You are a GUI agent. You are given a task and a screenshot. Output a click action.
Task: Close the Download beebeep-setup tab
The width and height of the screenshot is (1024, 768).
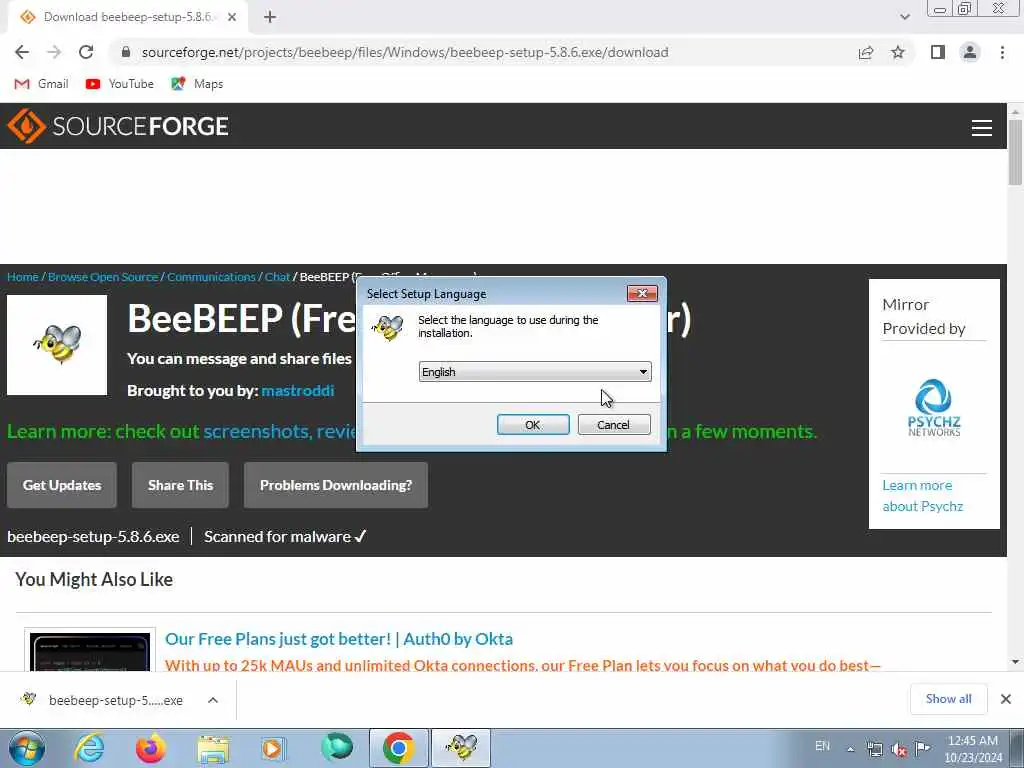click(232, 18)
